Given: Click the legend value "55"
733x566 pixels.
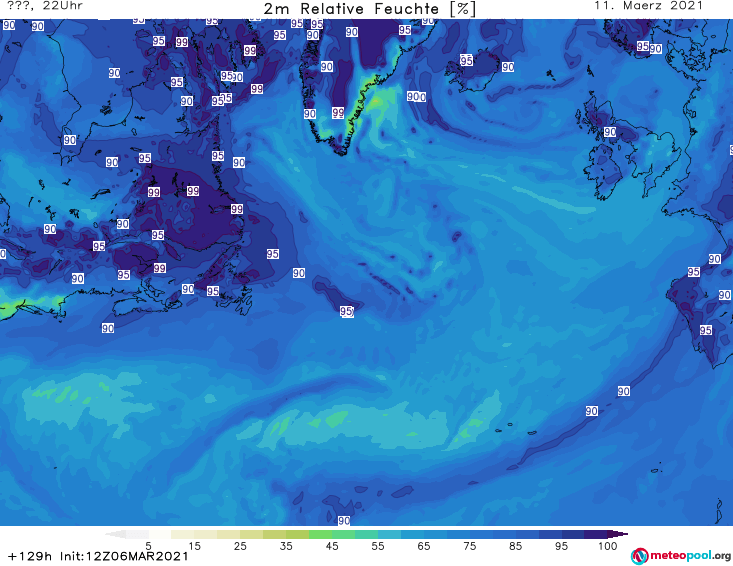Looking at the screenshot, I should (378, 546).
